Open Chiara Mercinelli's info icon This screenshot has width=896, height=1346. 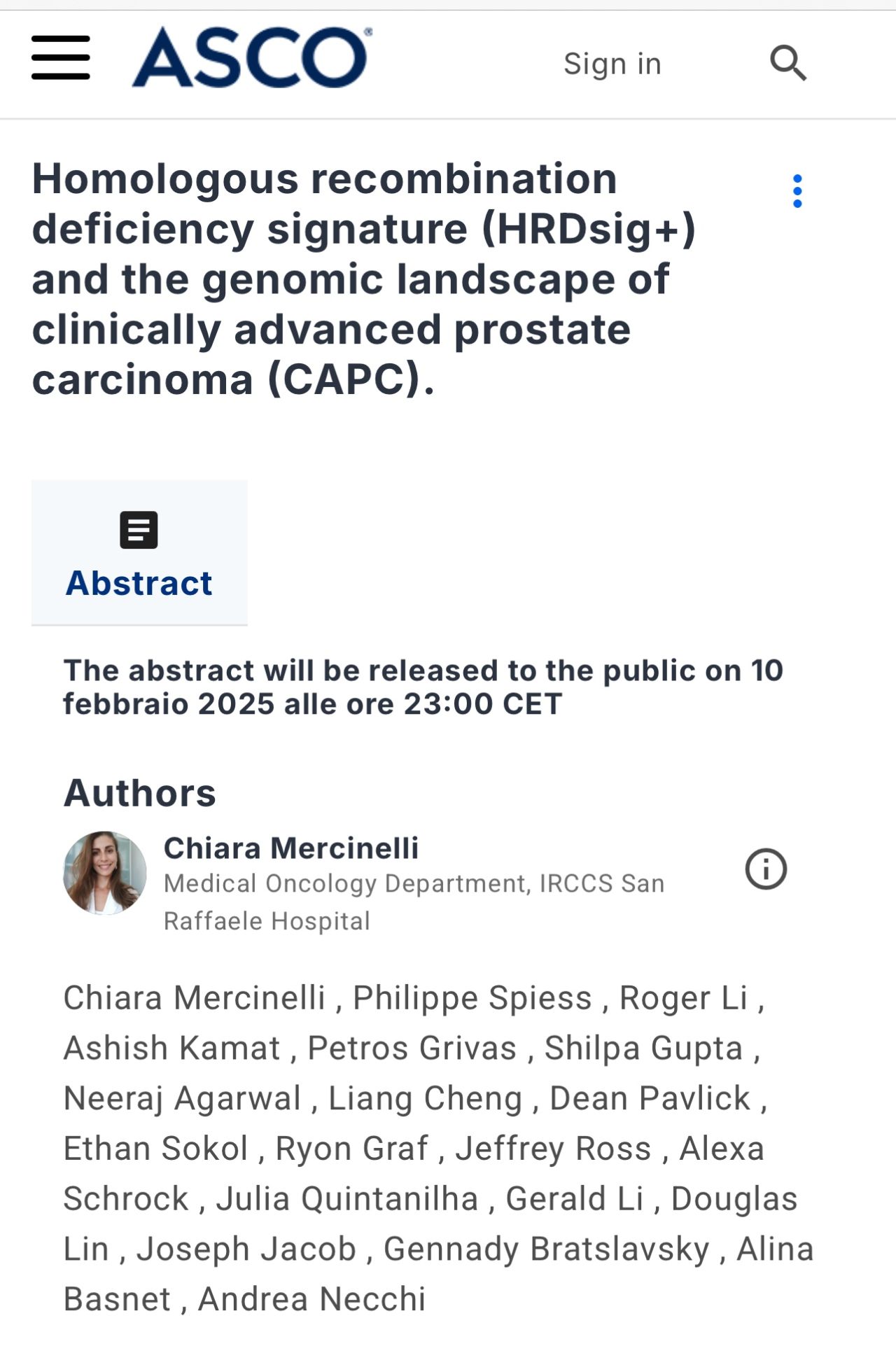(x=766, y=869)
